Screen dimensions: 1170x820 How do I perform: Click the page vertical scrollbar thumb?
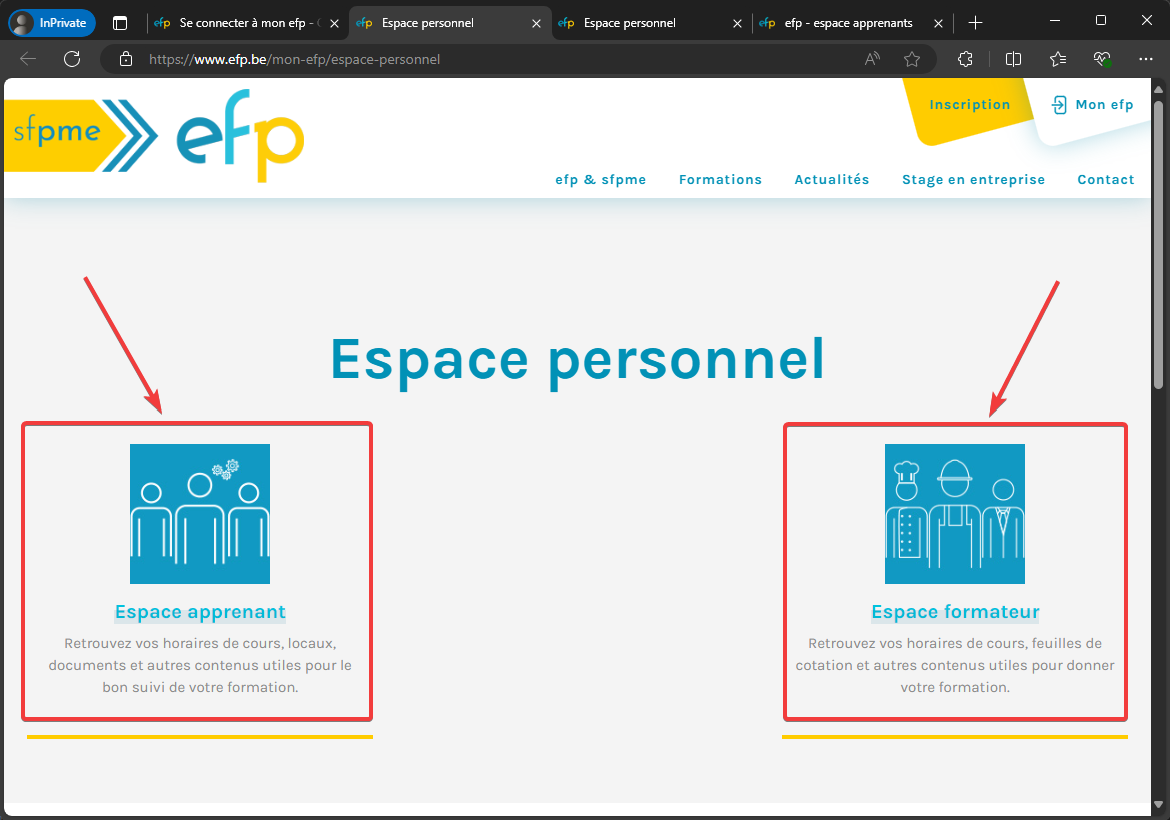(1158, 245)
